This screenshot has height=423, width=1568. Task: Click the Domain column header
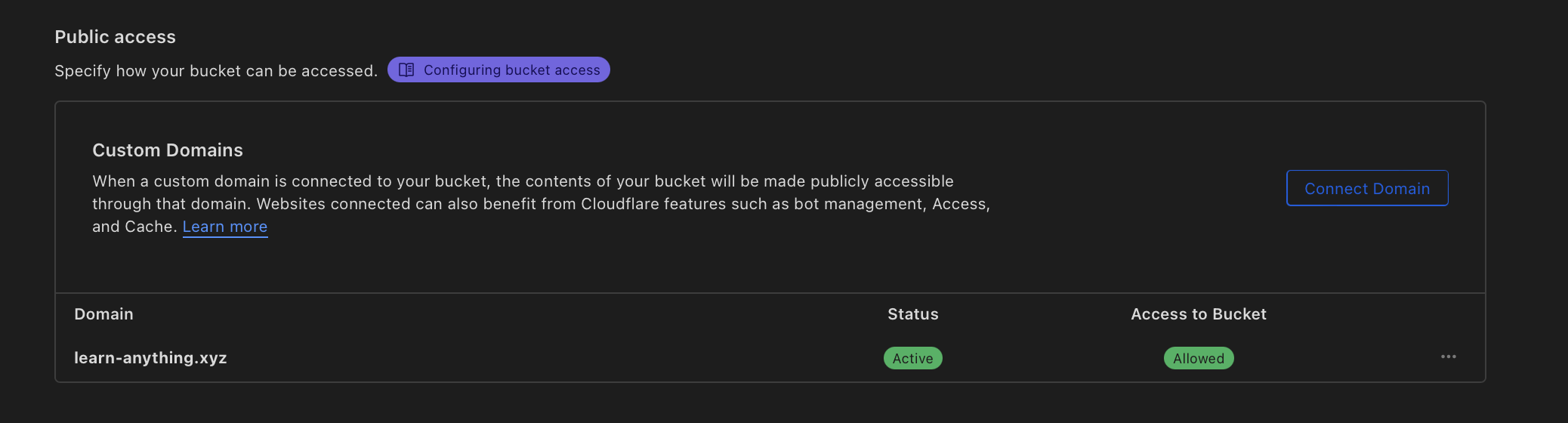click(103, 314)
